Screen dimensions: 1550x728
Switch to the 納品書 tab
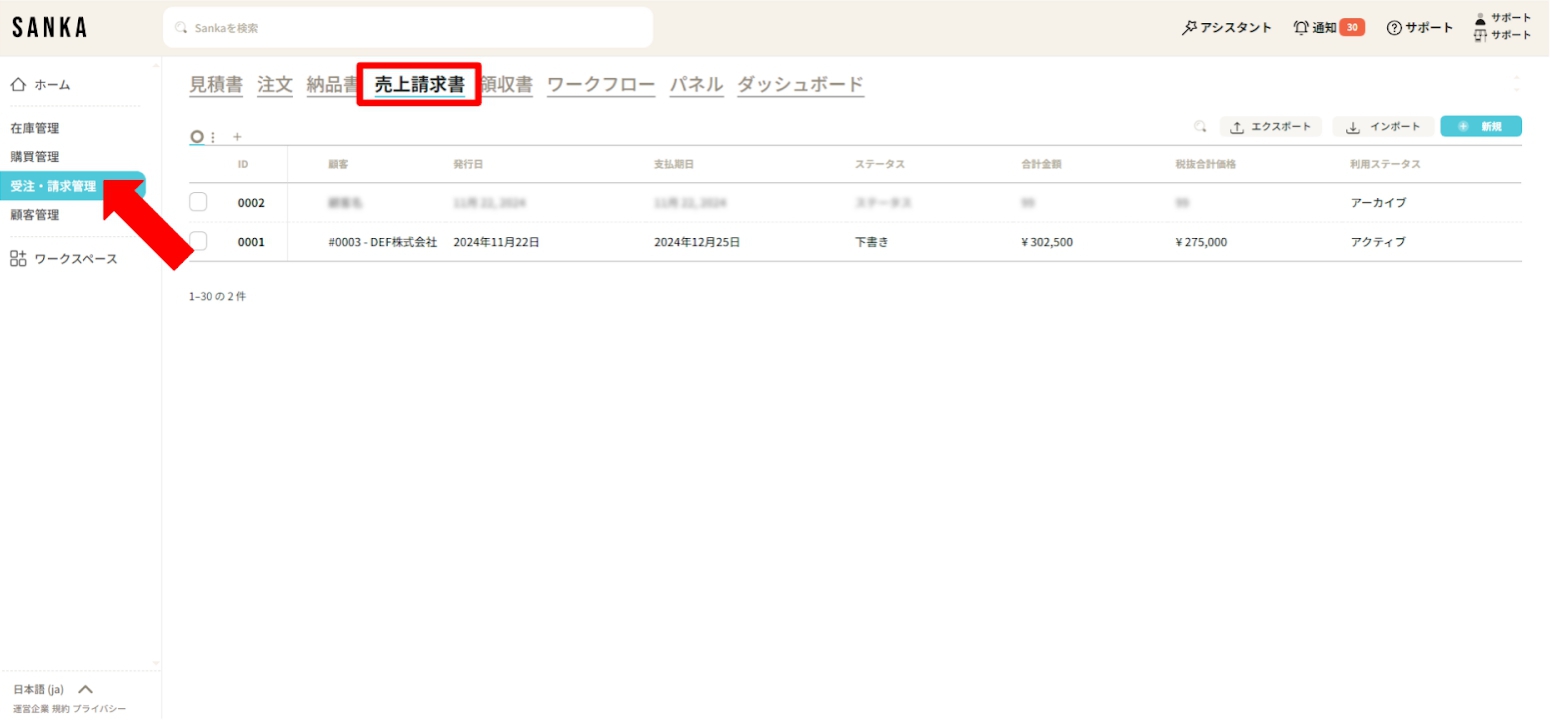click(x=331, y=85)
